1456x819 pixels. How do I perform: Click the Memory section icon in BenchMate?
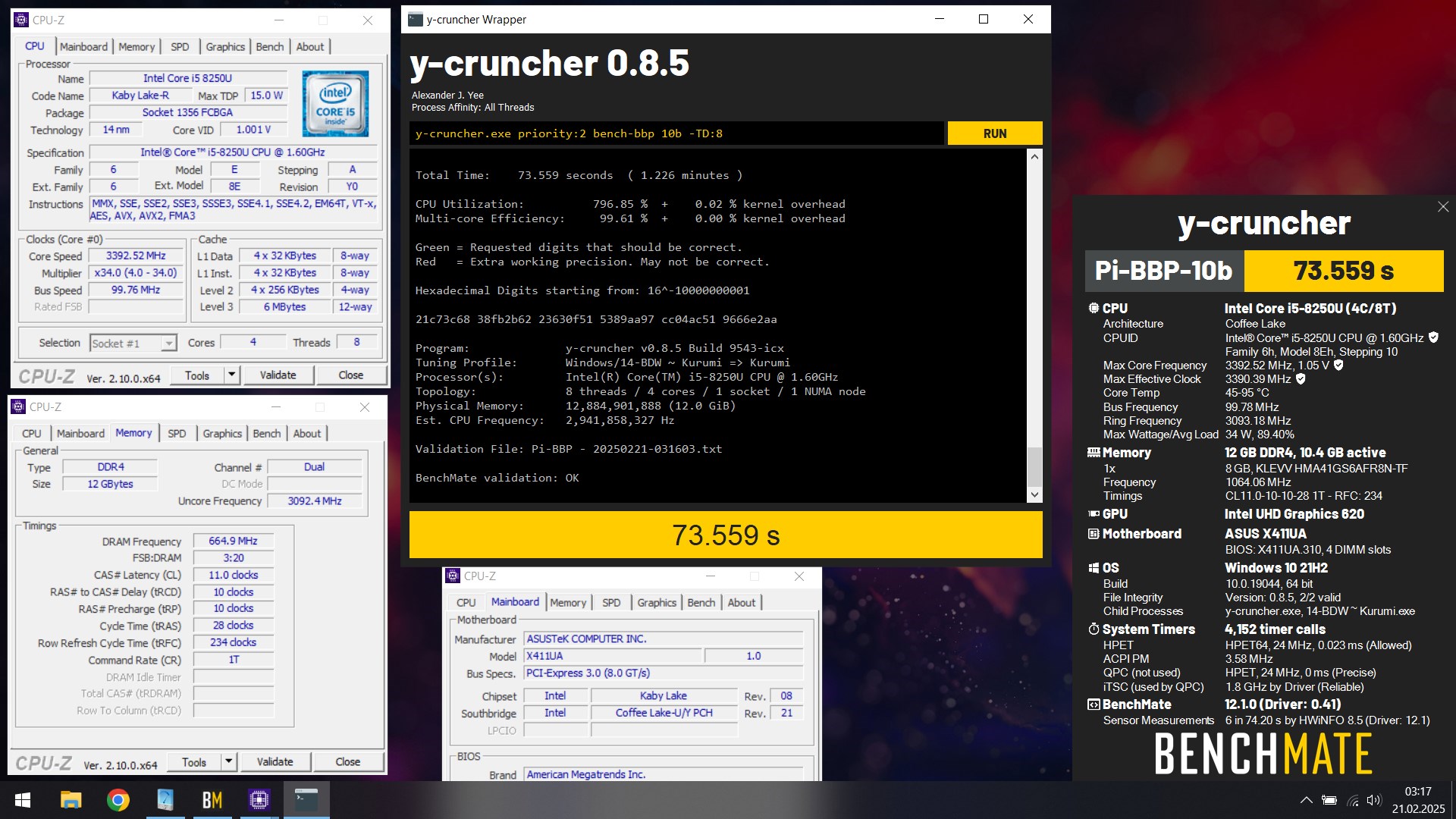(x=1094, y=453)
